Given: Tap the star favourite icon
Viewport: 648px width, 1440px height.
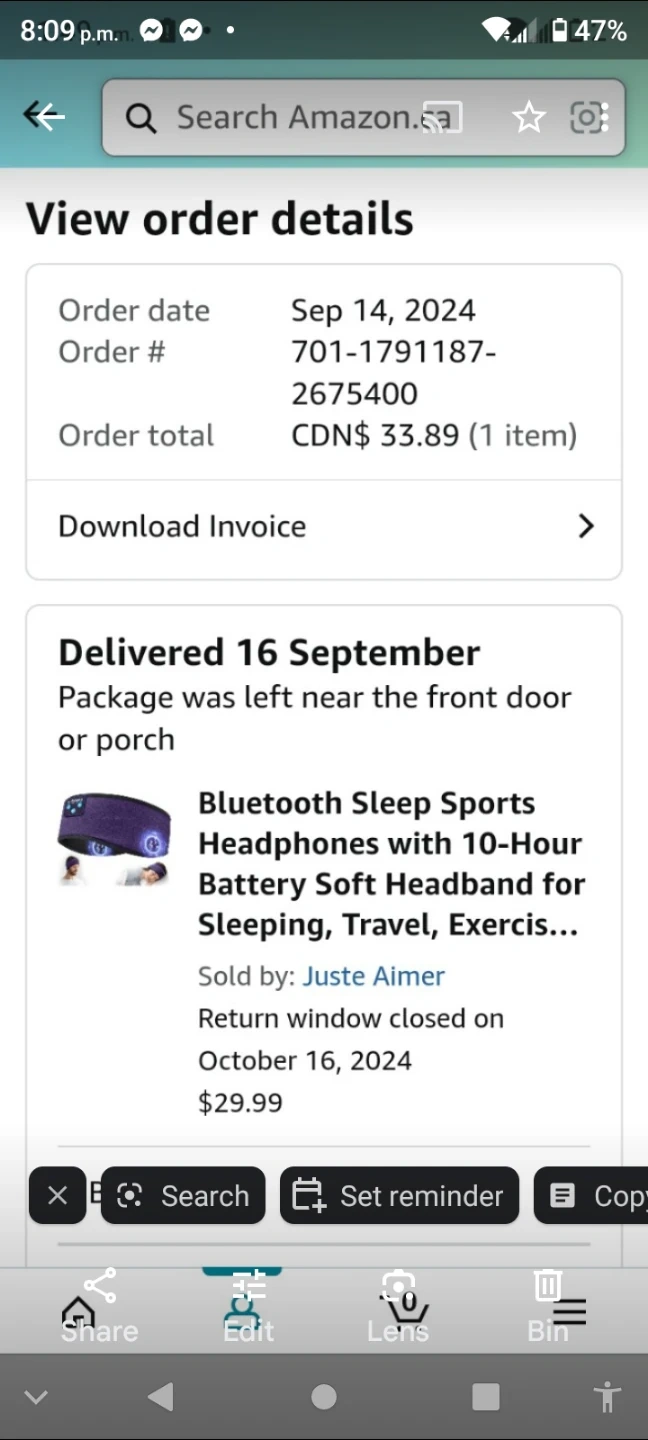Looking at the screenshot, I should click(528, 118).
